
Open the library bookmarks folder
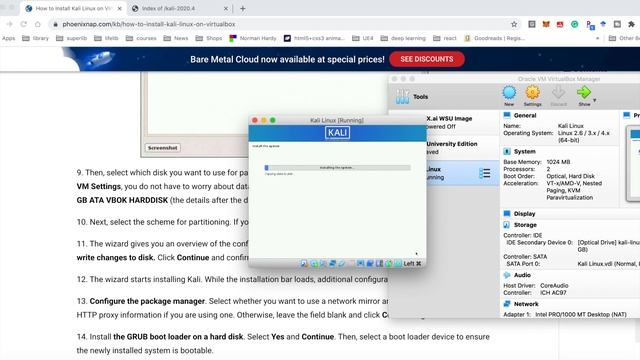tap(36, 38)
